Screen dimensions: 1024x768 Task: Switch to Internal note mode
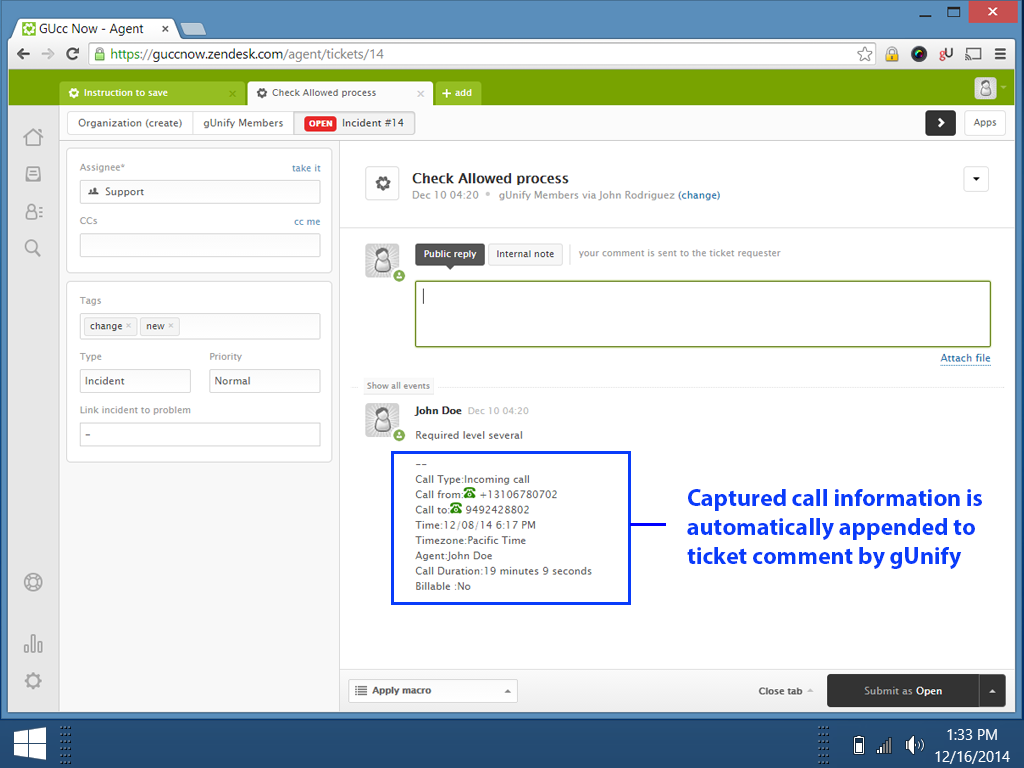coord(525,254)
